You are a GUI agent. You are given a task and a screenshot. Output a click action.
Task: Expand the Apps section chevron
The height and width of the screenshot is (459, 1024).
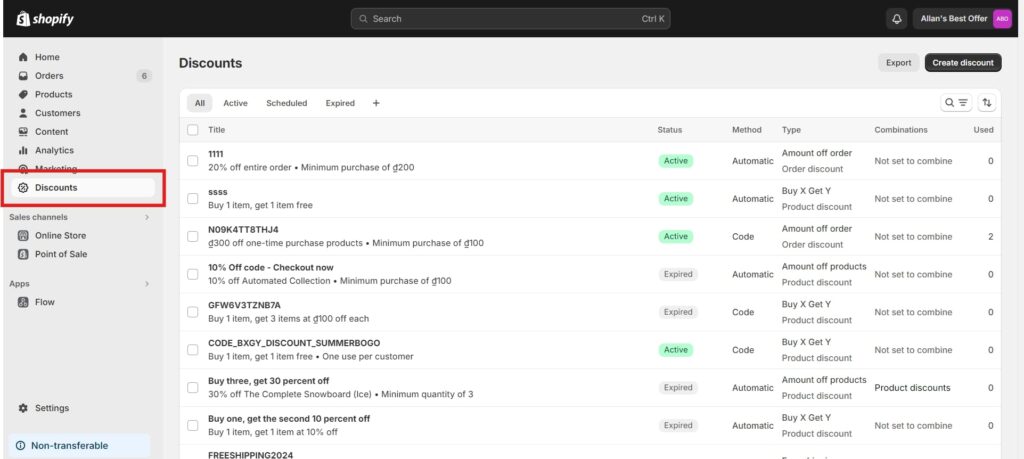click(x=147, y=284)
